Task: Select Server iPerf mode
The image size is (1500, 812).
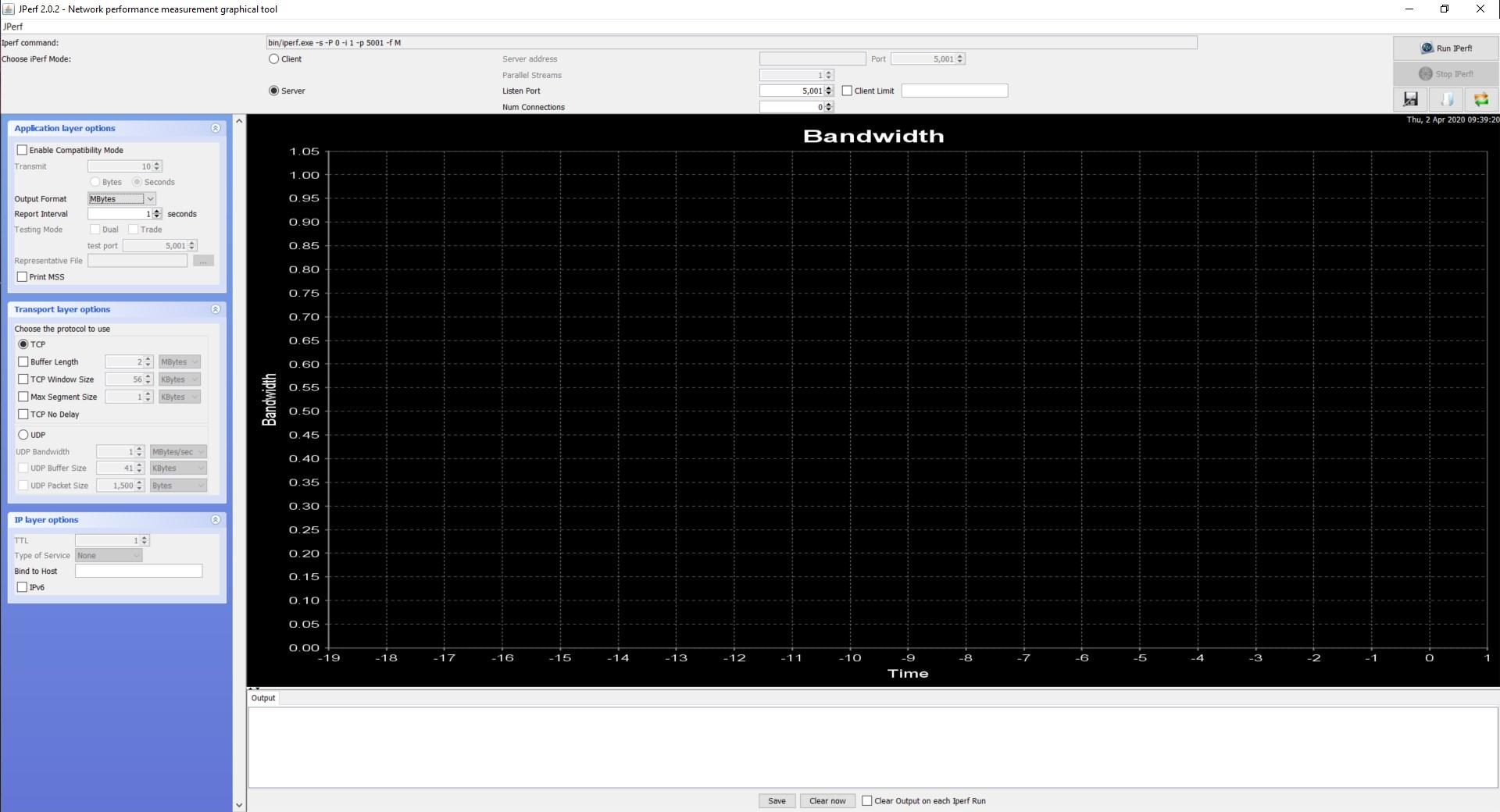Action: coord(274,91)
